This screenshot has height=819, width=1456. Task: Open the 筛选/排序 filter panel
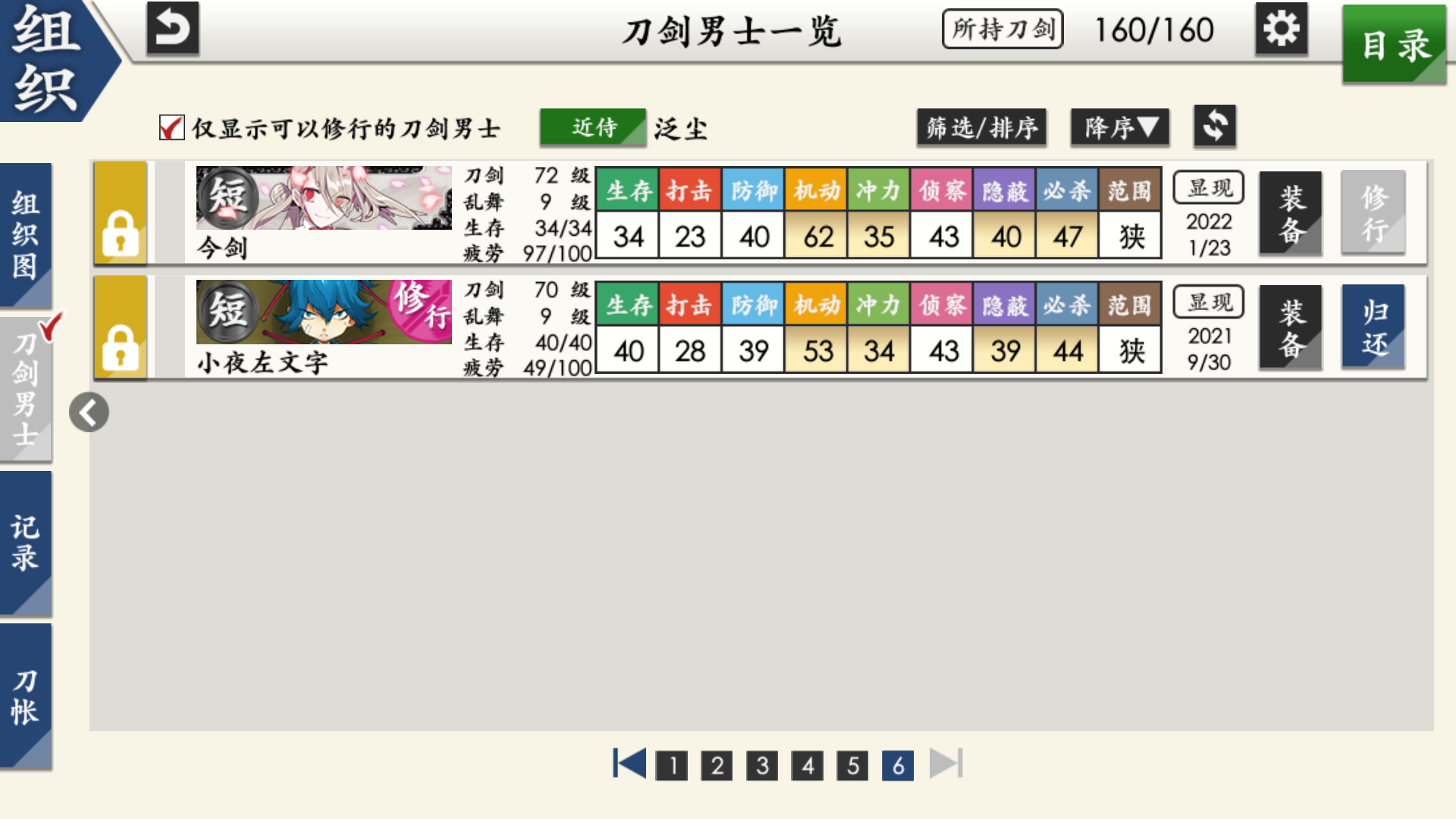click(x=981, y=127)
